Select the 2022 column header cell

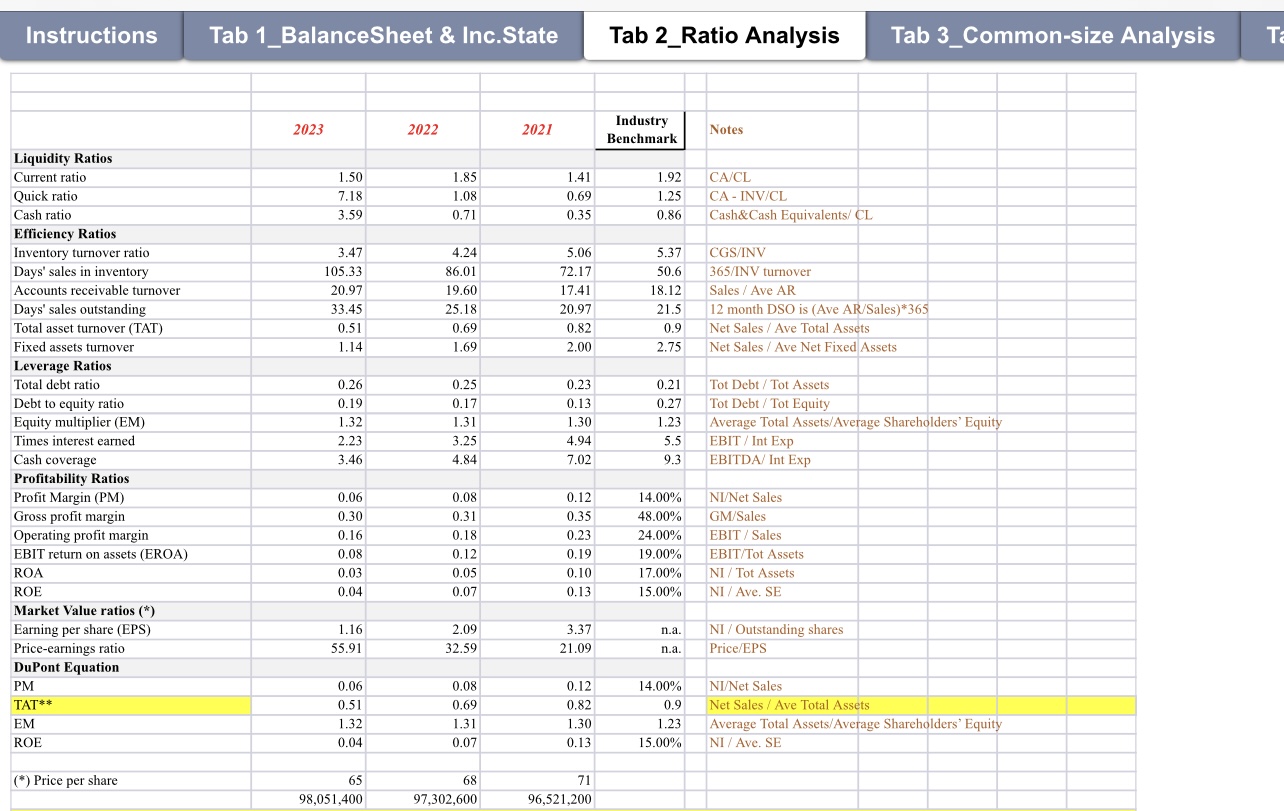(423, 130)
